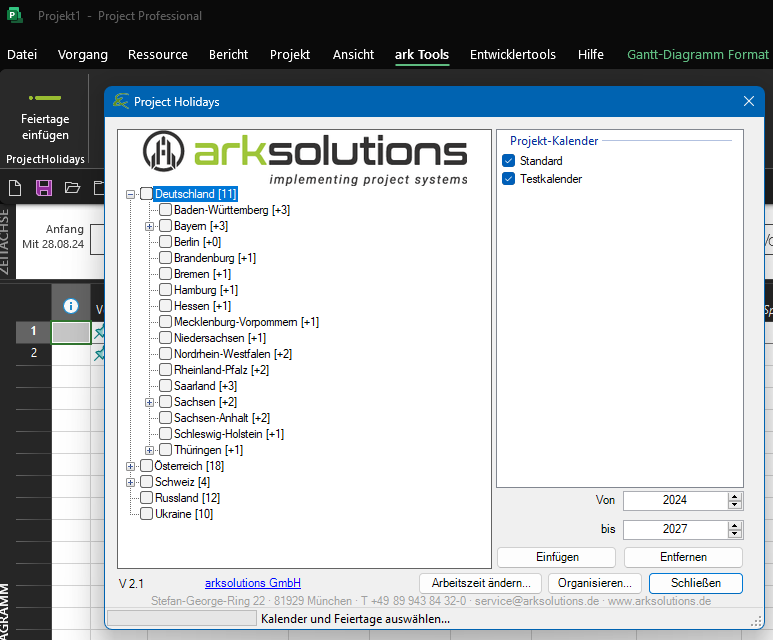773x640 pixels.
Task: Check the Österreich [18] checkbox
Action: coord(146,465)
